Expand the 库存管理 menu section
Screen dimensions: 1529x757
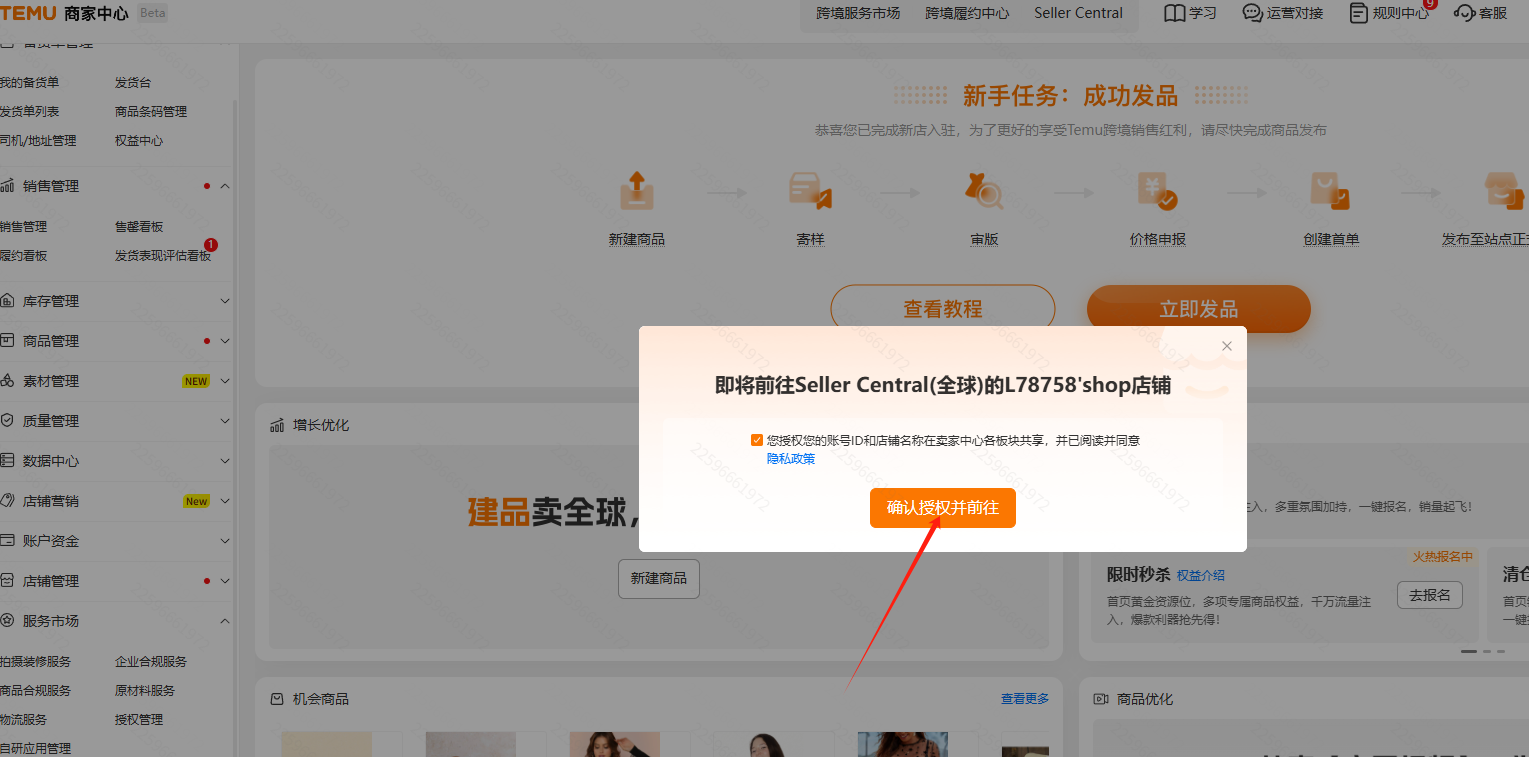(225, 301)
